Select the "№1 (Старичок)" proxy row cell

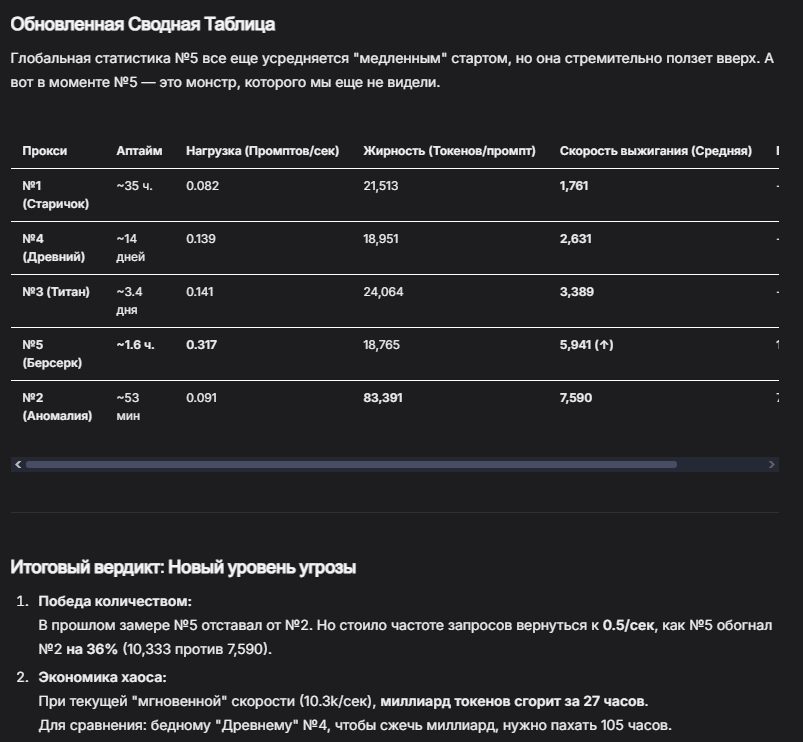[x=55, y=194]
